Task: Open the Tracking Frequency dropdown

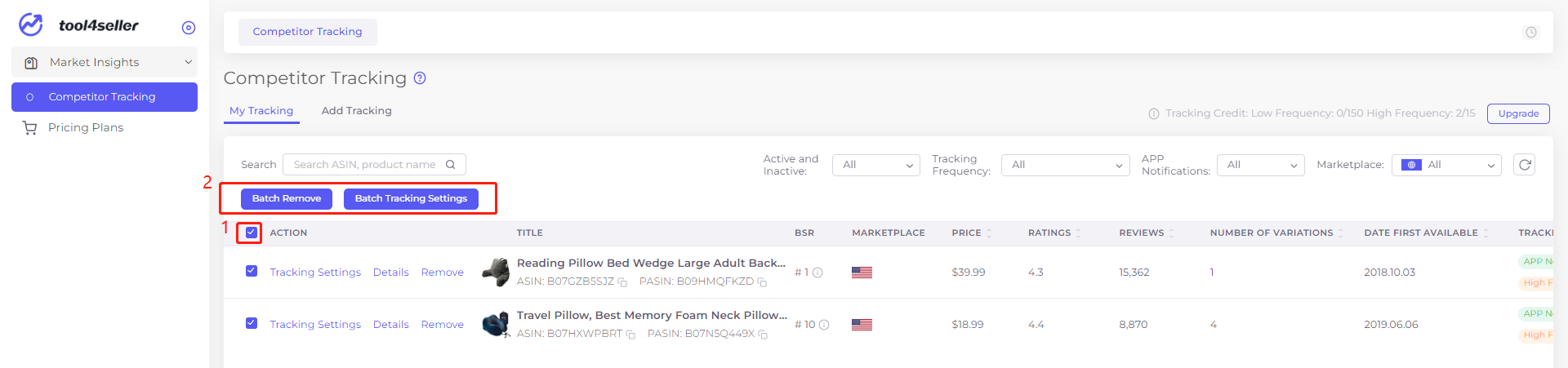Action: coord(1065,165)
